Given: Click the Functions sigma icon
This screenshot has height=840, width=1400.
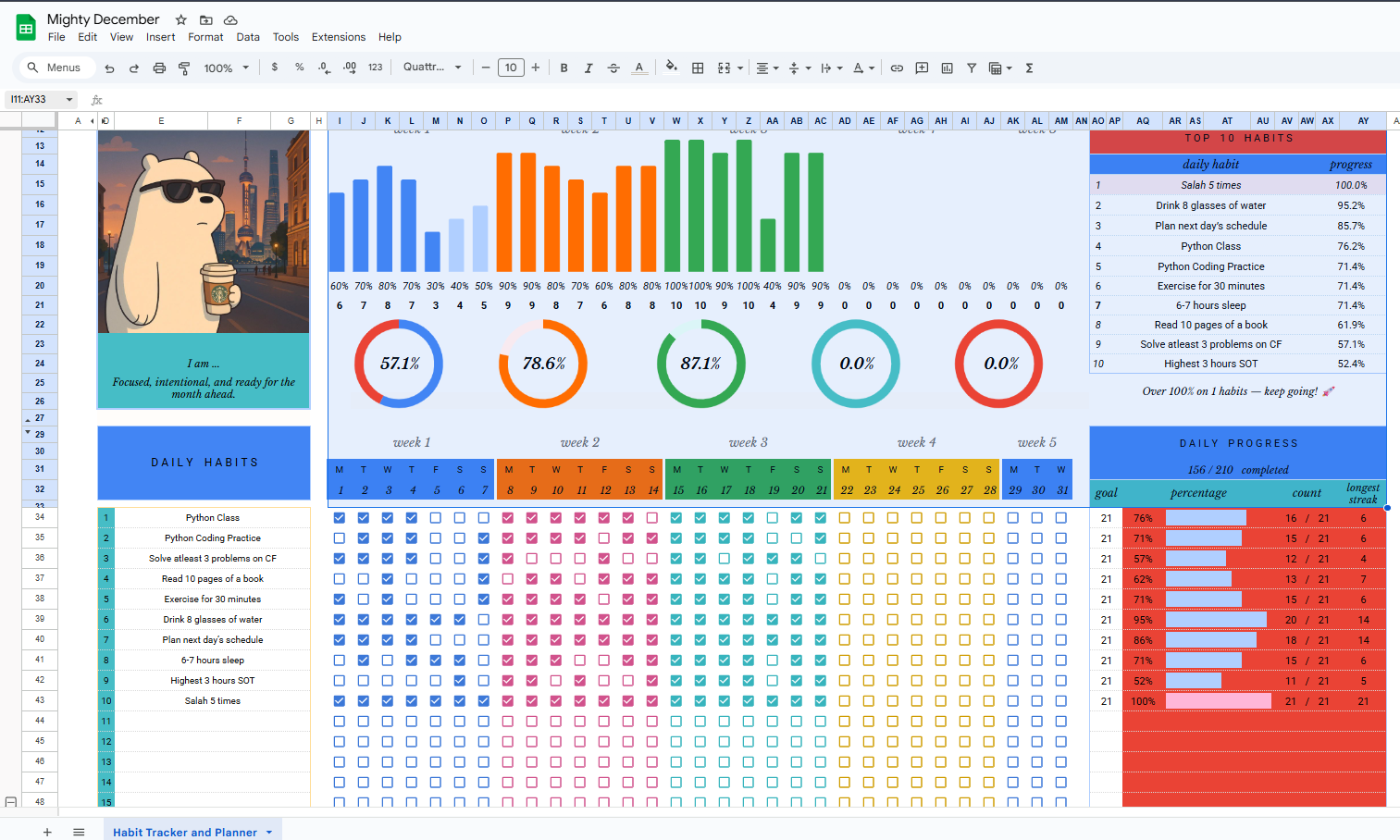Looking at the screenshot, I should [x=1029, y=68].
